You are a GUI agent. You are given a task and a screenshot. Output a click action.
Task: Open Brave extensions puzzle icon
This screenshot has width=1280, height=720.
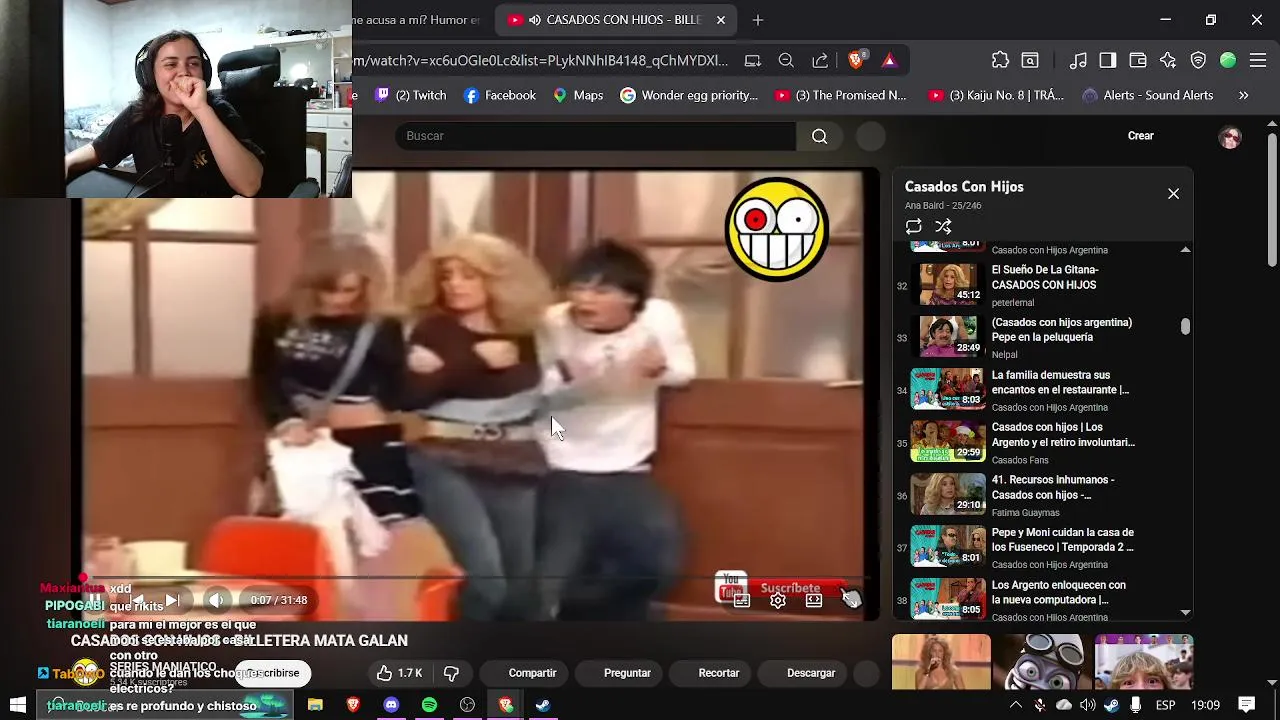click(1000, 60)
